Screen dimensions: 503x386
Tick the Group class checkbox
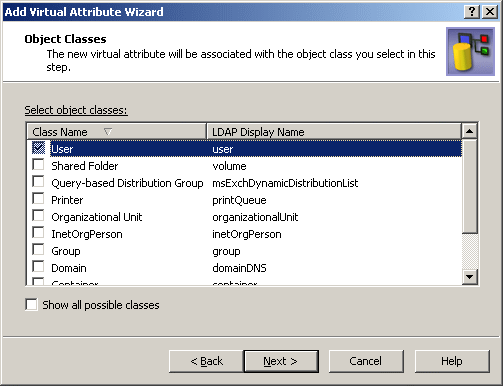[x=38, y=250]
